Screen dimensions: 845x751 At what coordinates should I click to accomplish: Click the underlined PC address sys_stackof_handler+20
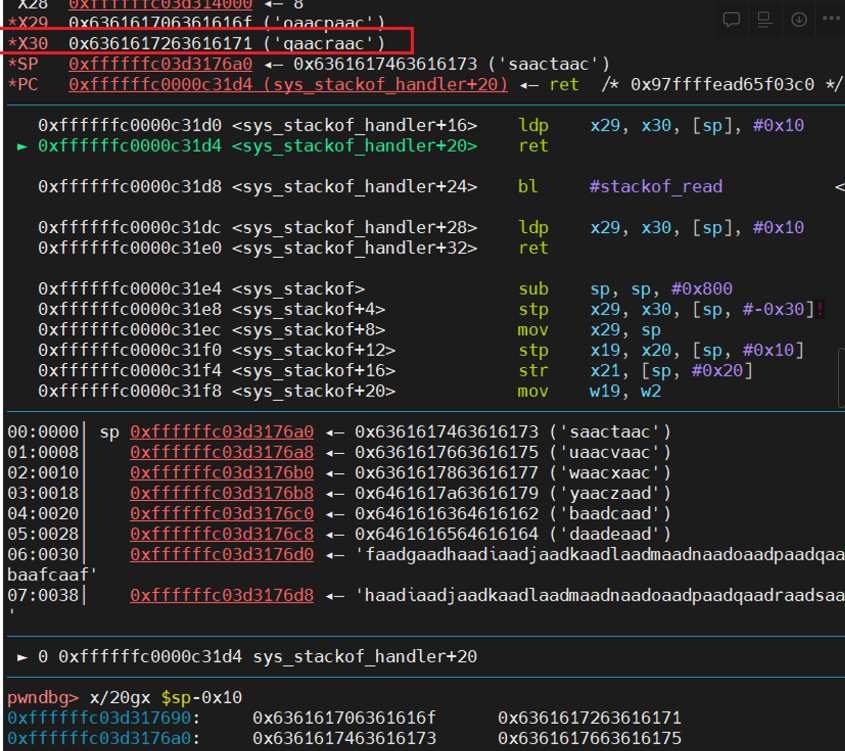click(287, 85)
